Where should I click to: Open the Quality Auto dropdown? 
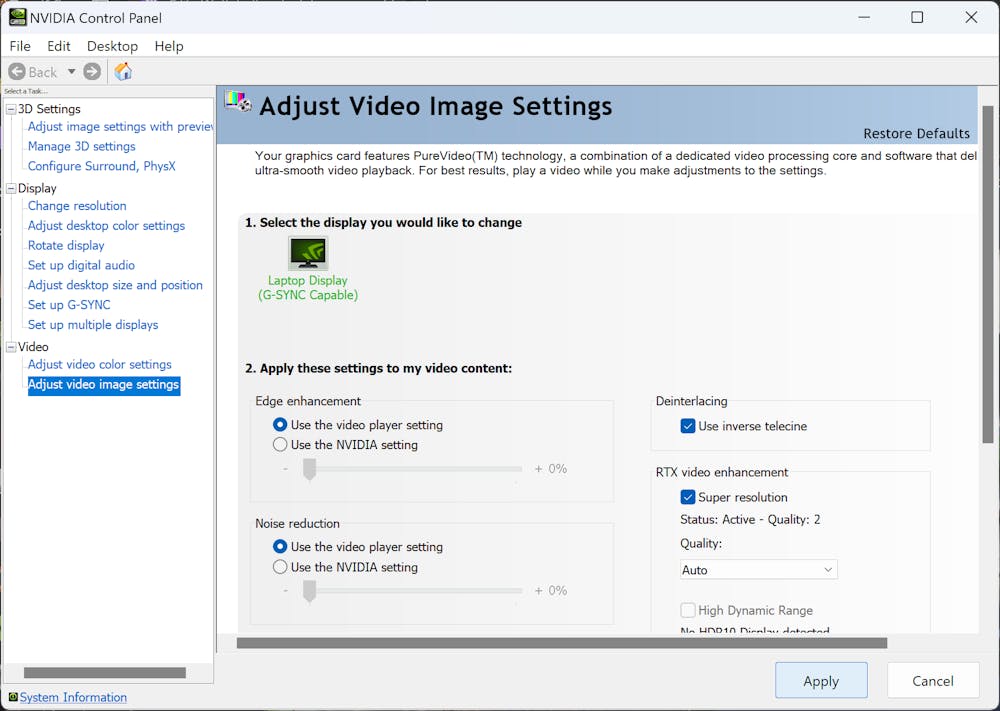[758, 569]
